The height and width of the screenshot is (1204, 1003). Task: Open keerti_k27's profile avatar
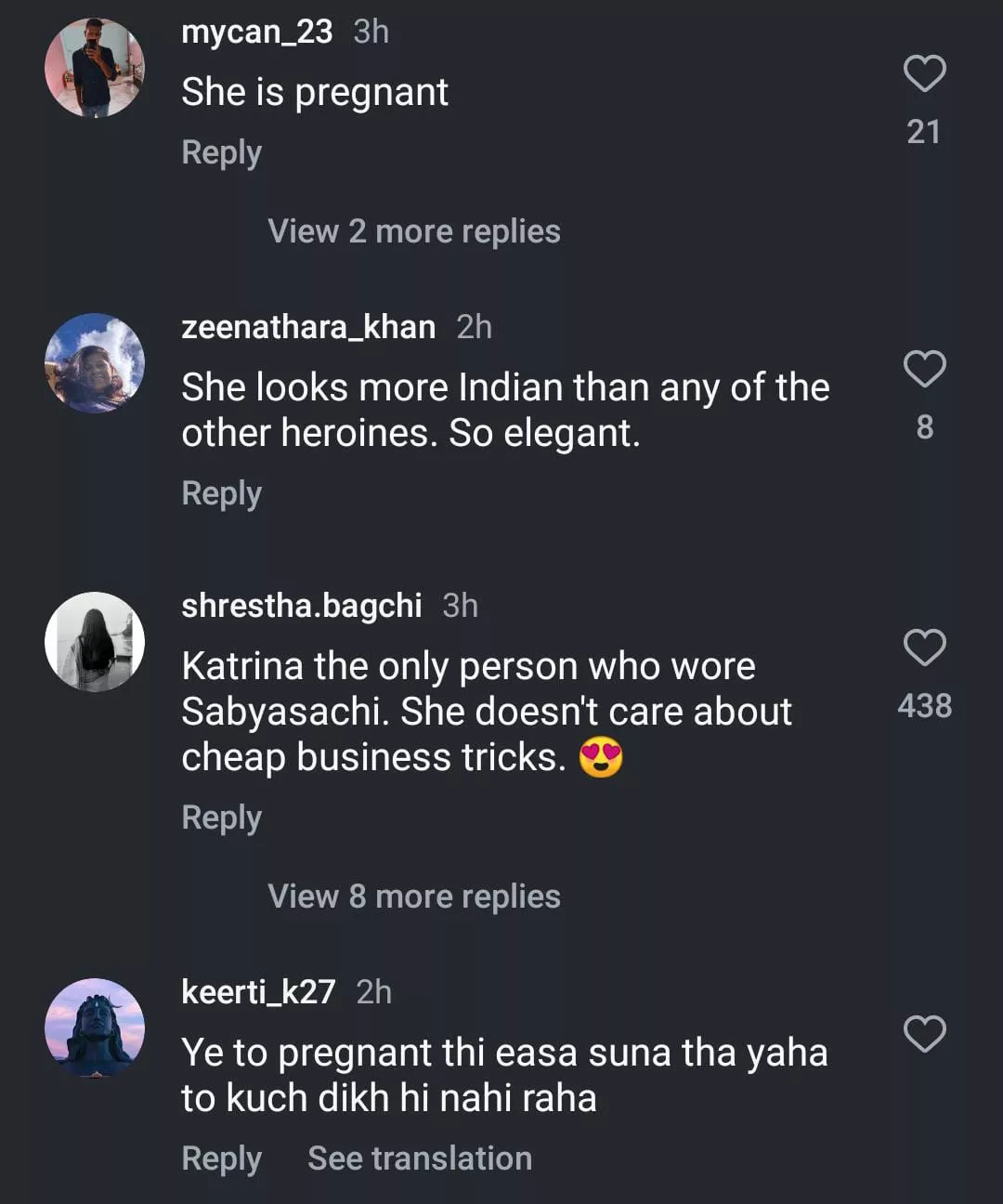[x=95, y=1027]
